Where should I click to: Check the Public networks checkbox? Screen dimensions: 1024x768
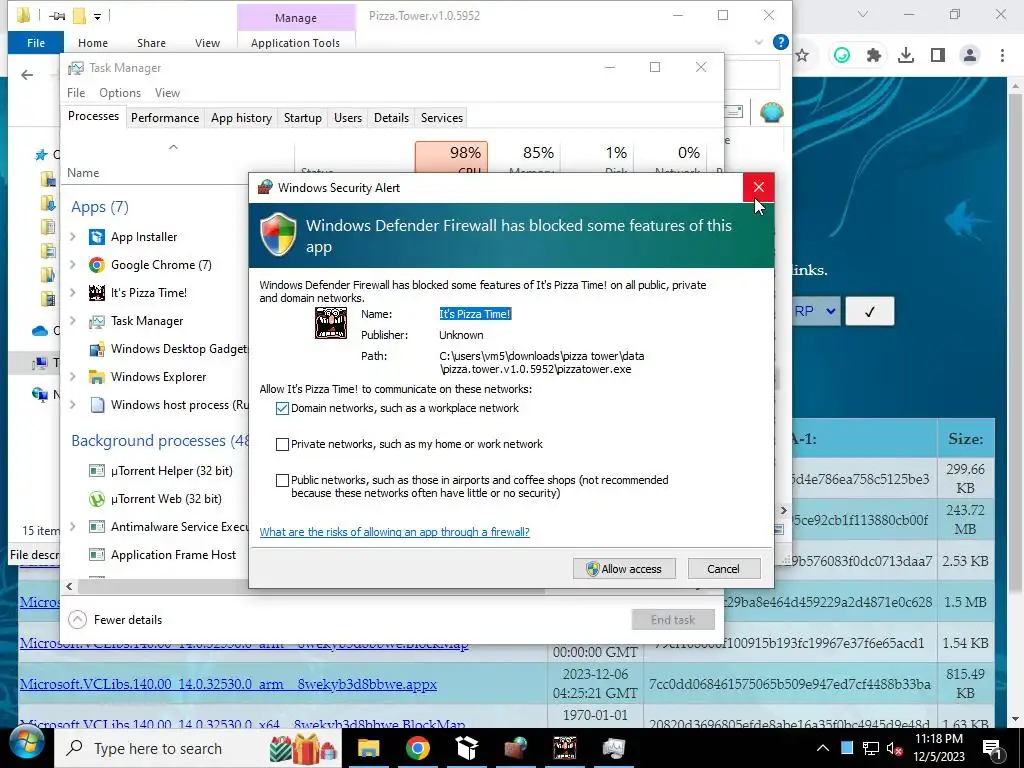tap(282, 481)
